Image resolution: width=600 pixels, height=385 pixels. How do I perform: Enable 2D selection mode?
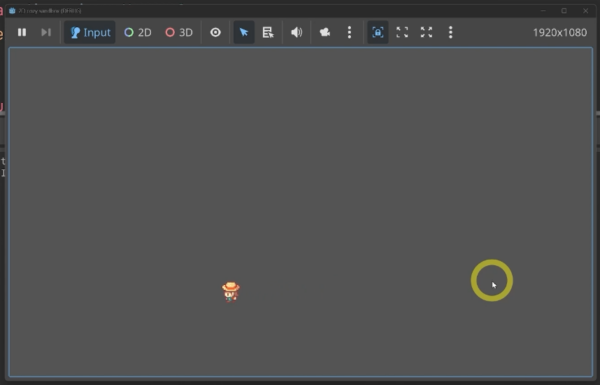point(138,33)
